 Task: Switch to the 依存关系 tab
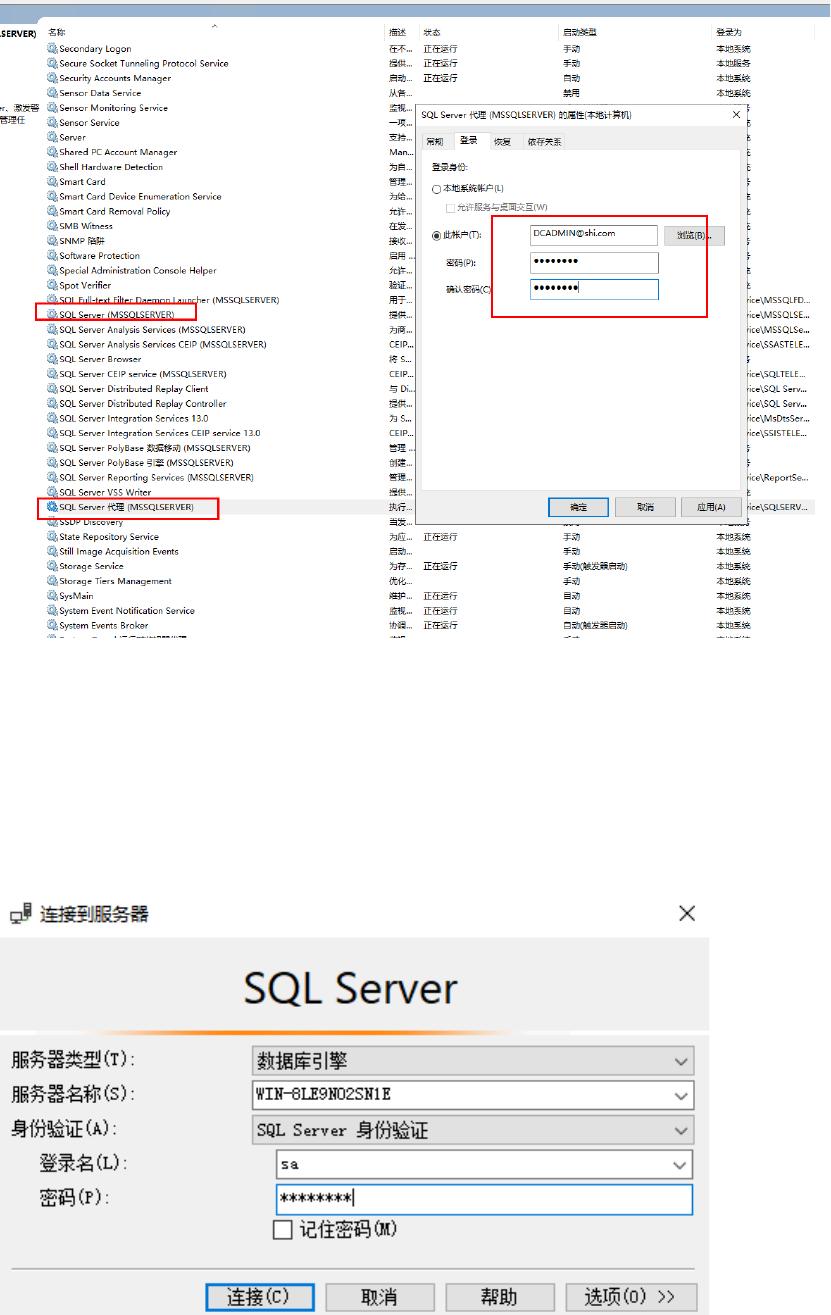pos(544,142)
